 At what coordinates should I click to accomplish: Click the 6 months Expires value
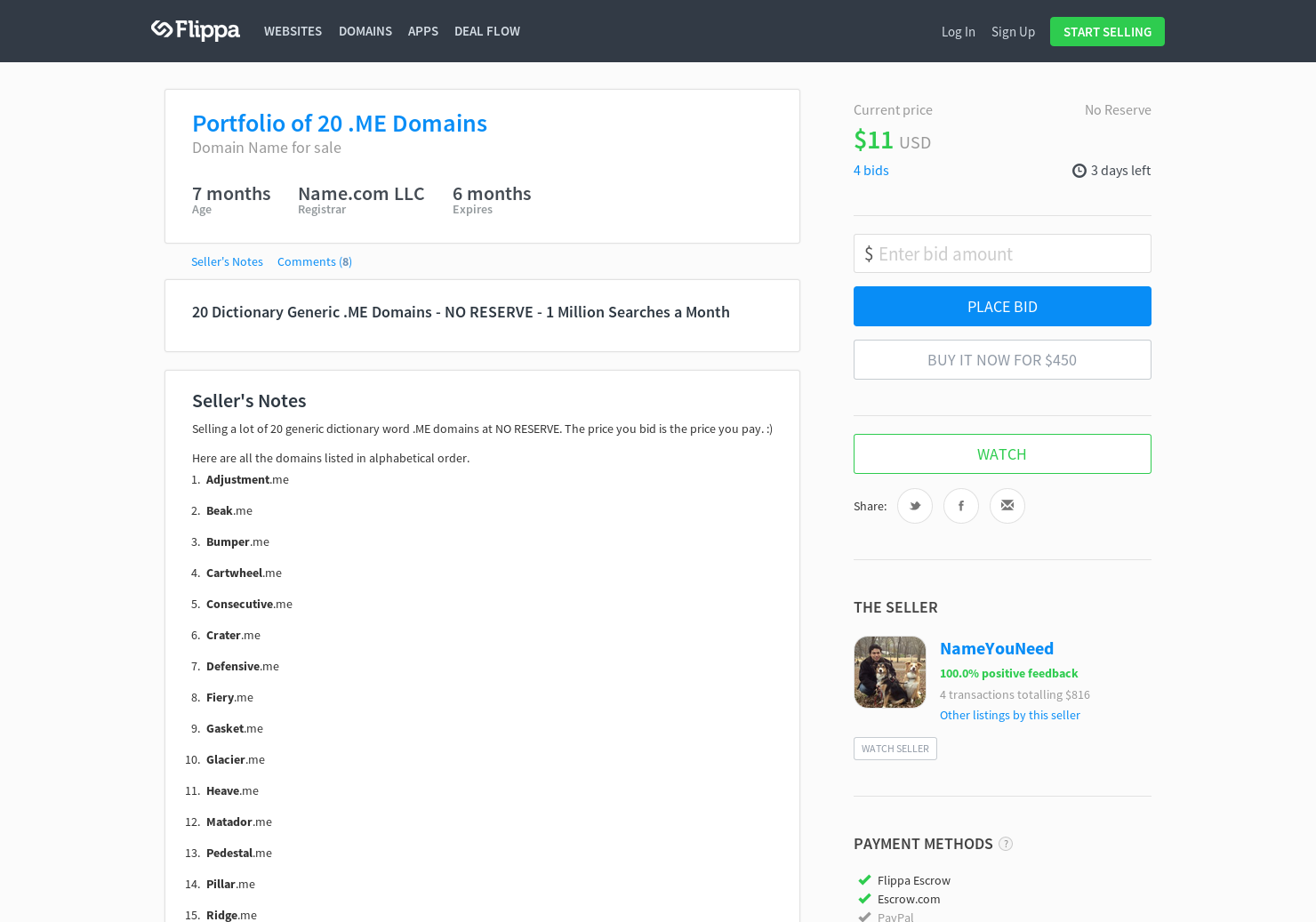click(x=492, y=194)
